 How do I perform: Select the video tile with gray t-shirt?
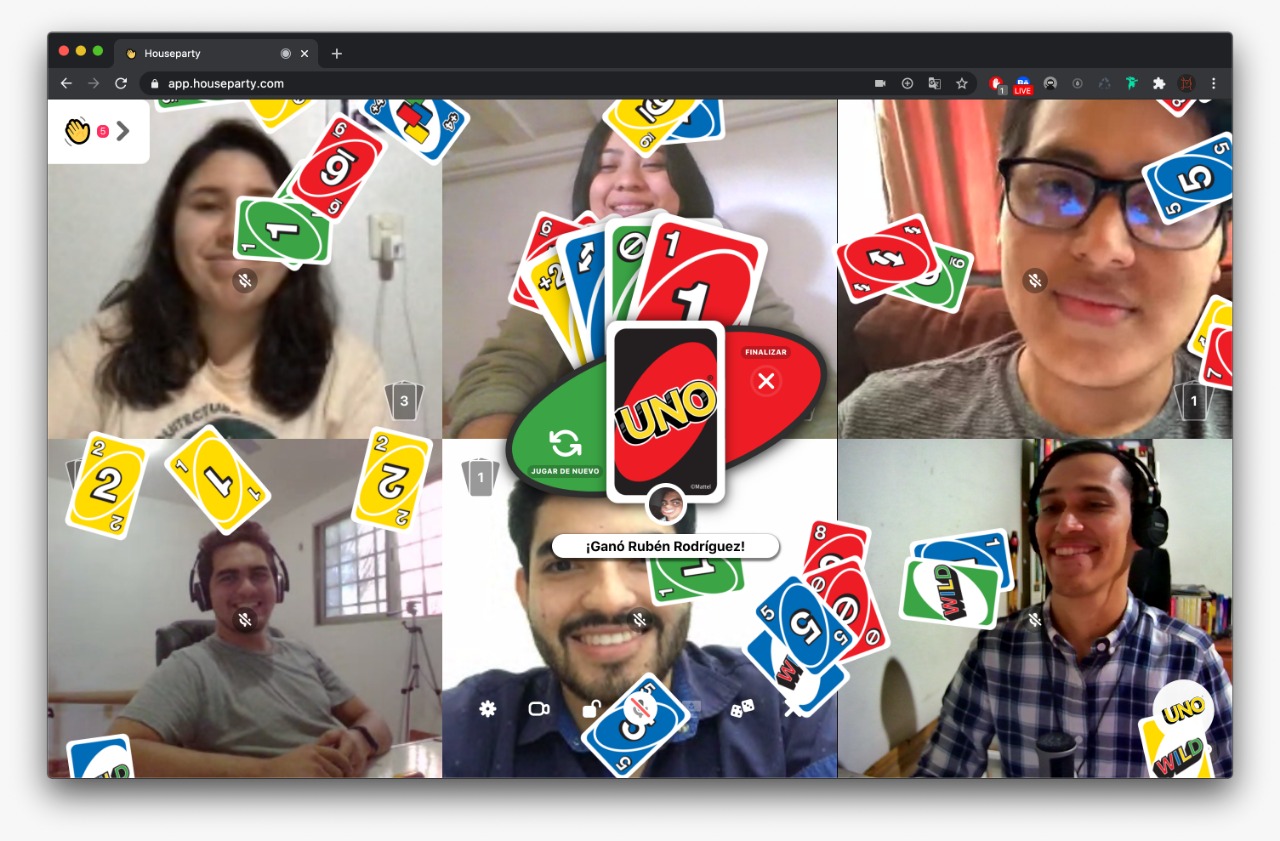click(x=245, y=608)
